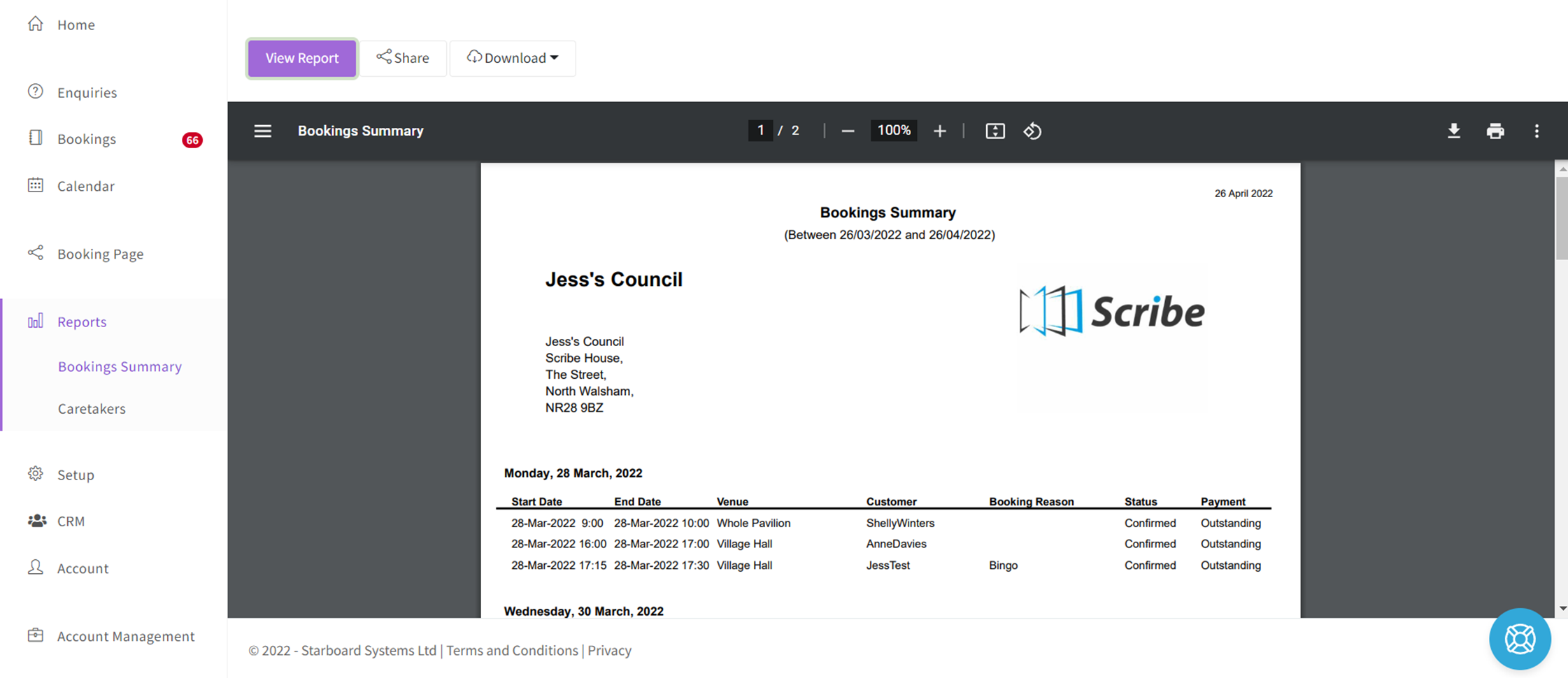This screenshot has height=678, width=1568.
Task: Click the Payment column header
Action: (x=1223, y=502)
